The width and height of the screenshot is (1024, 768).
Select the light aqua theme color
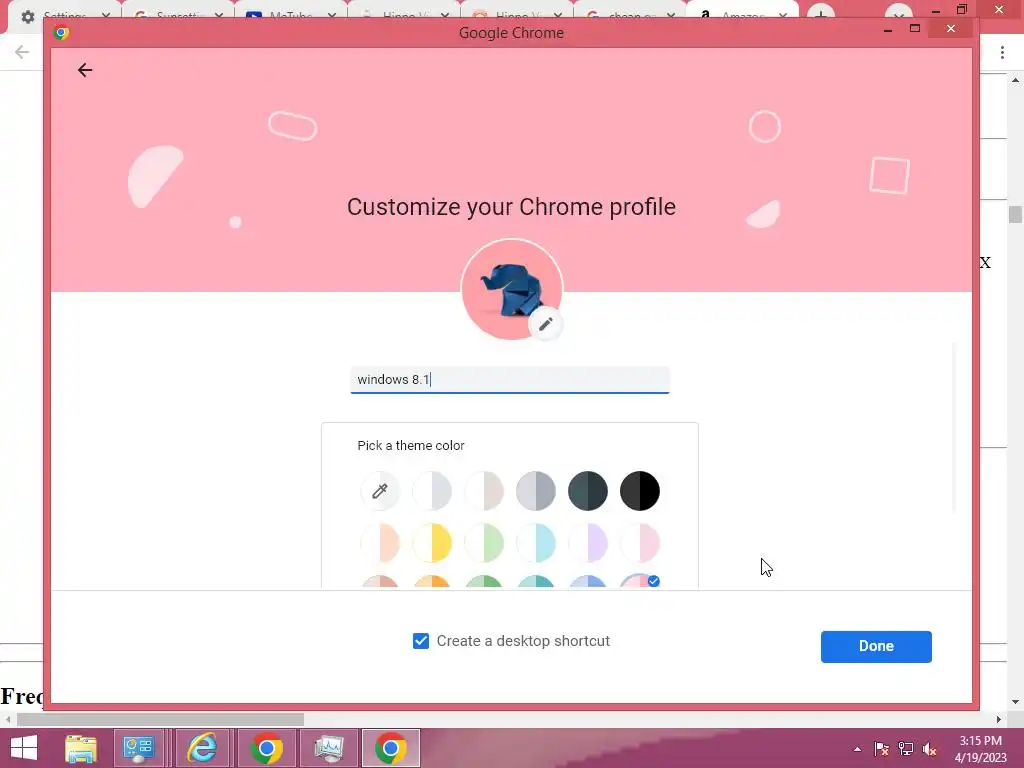(536, 543)
